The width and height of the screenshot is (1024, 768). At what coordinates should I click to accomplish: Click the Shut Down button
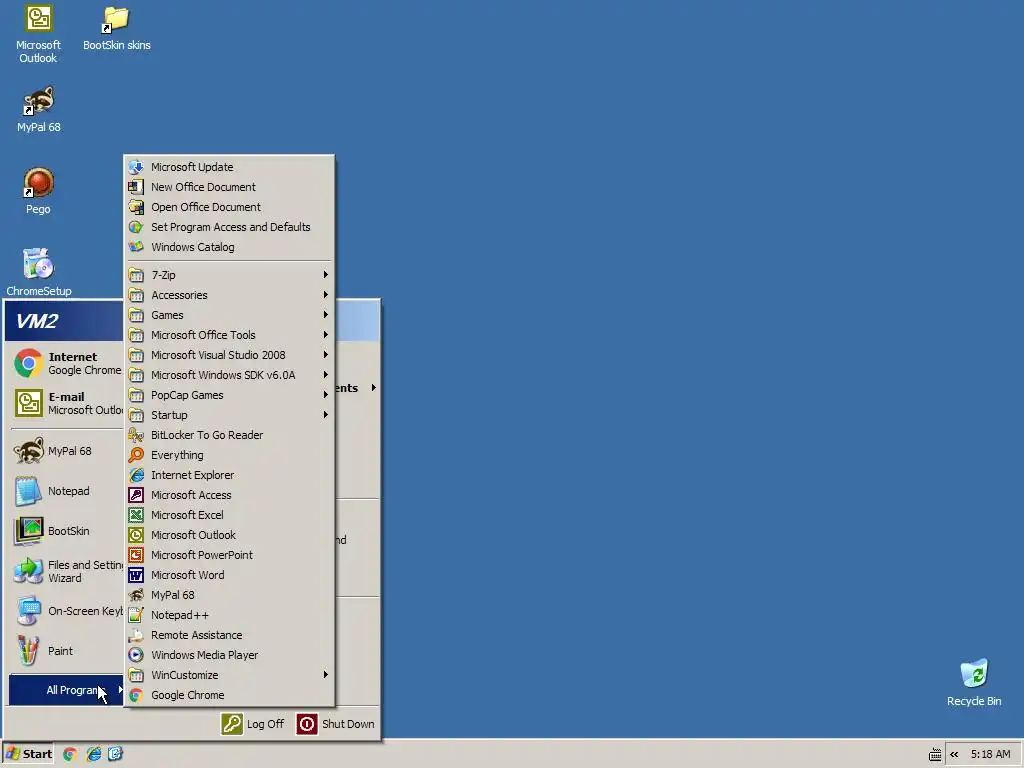pyautogui.click(x=336, y=724)
